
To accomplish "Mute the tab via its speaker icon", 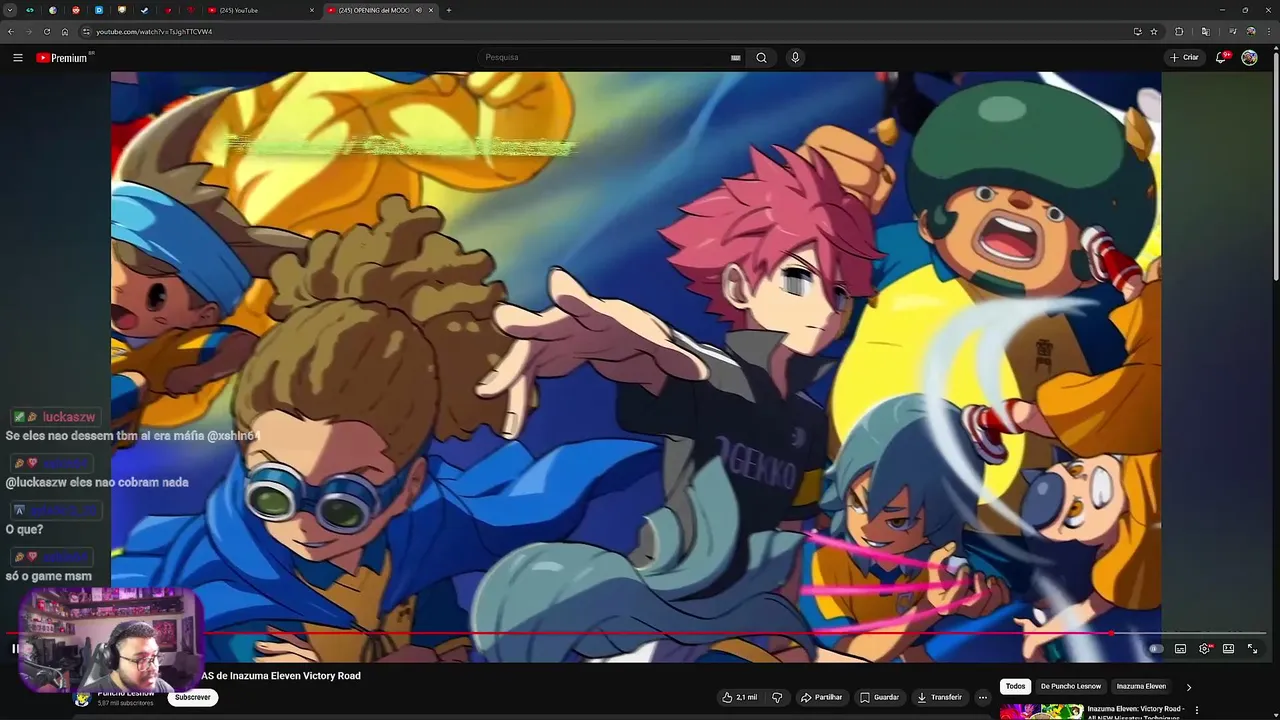I will point(419,10).
